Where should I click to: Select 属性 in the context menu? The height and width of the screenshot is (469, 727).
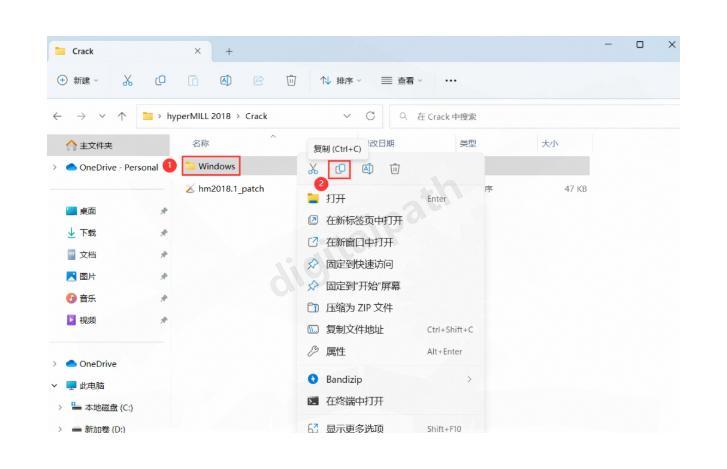click(390, 352)
